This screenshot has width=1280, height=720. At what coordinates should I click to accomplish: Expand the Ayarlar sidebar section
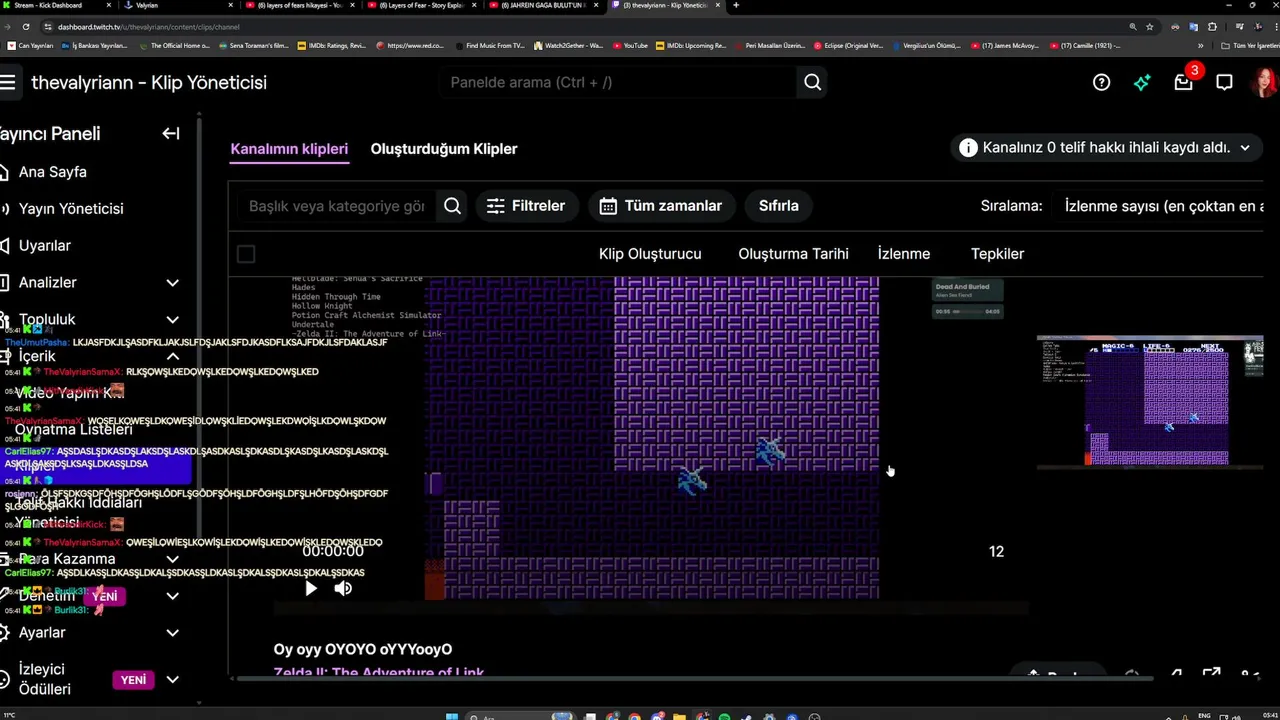coord(172,633)
